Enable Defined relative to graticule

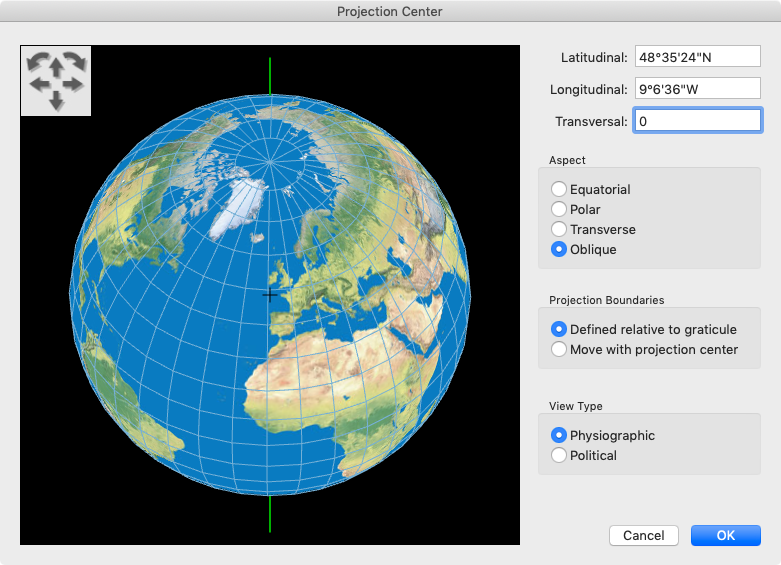559,329
